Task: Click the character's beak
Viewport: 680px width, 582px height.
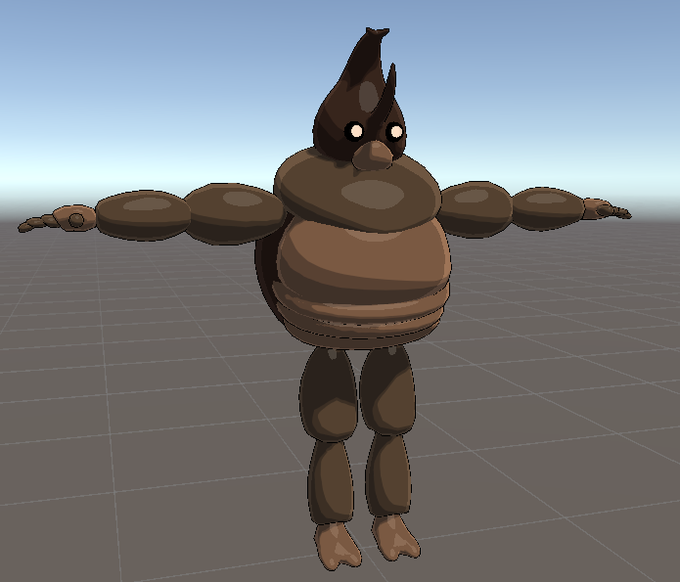Action: pos(372,156)
